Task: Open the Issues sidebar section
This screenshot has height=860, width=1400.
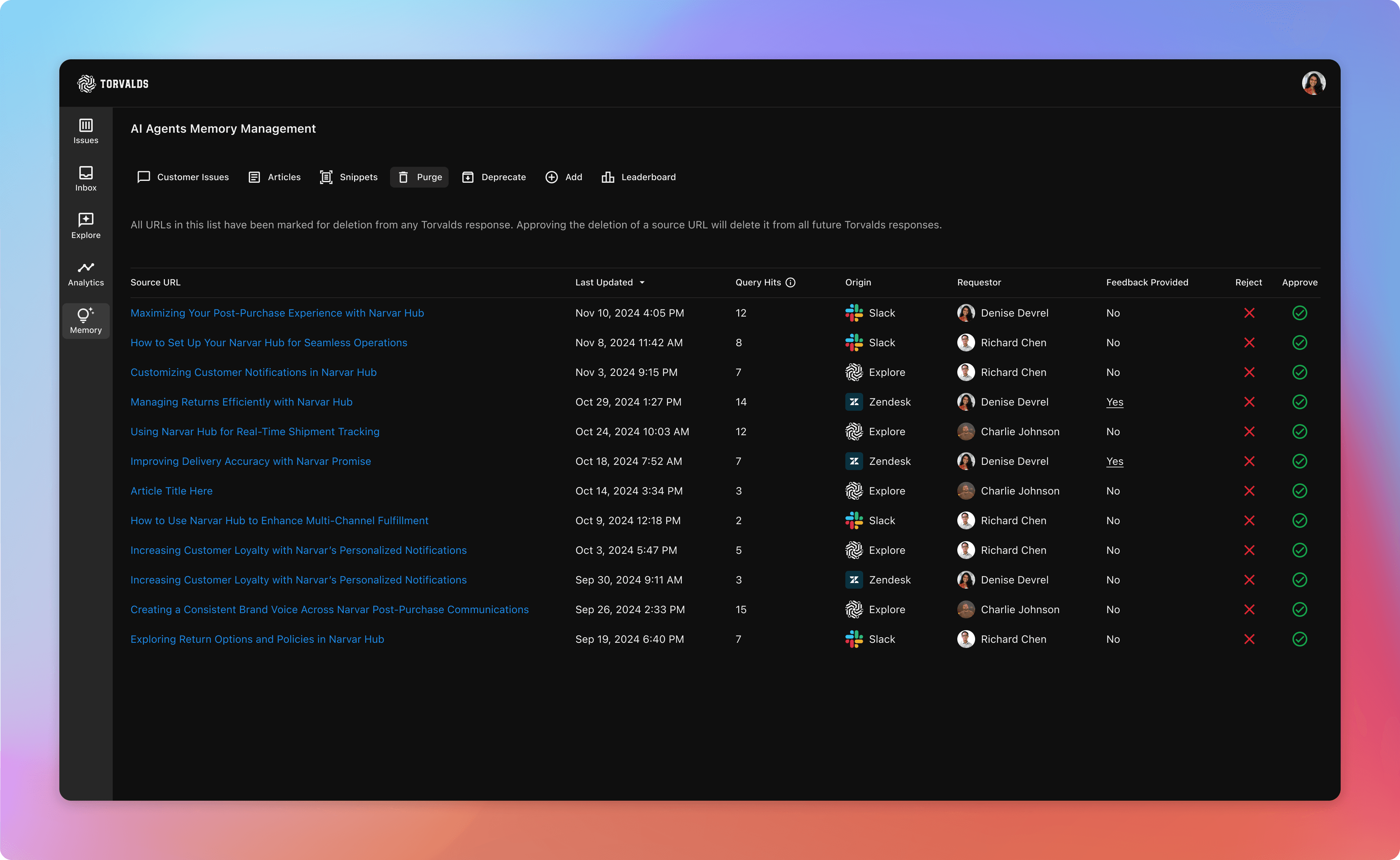Action: click(86, 131)
